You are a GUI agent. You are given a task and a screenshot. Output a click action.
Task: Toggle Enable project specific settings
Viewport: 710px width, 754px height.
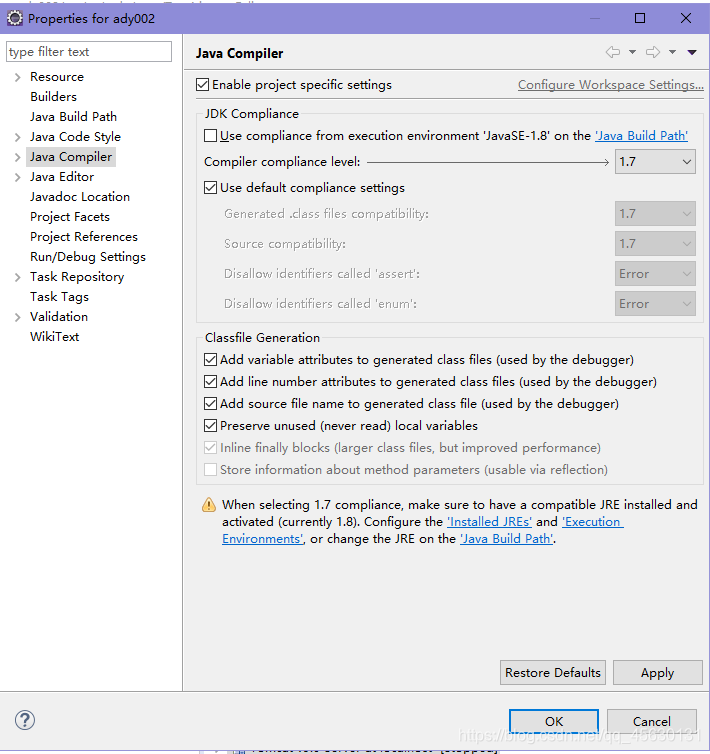pos(203,85)
